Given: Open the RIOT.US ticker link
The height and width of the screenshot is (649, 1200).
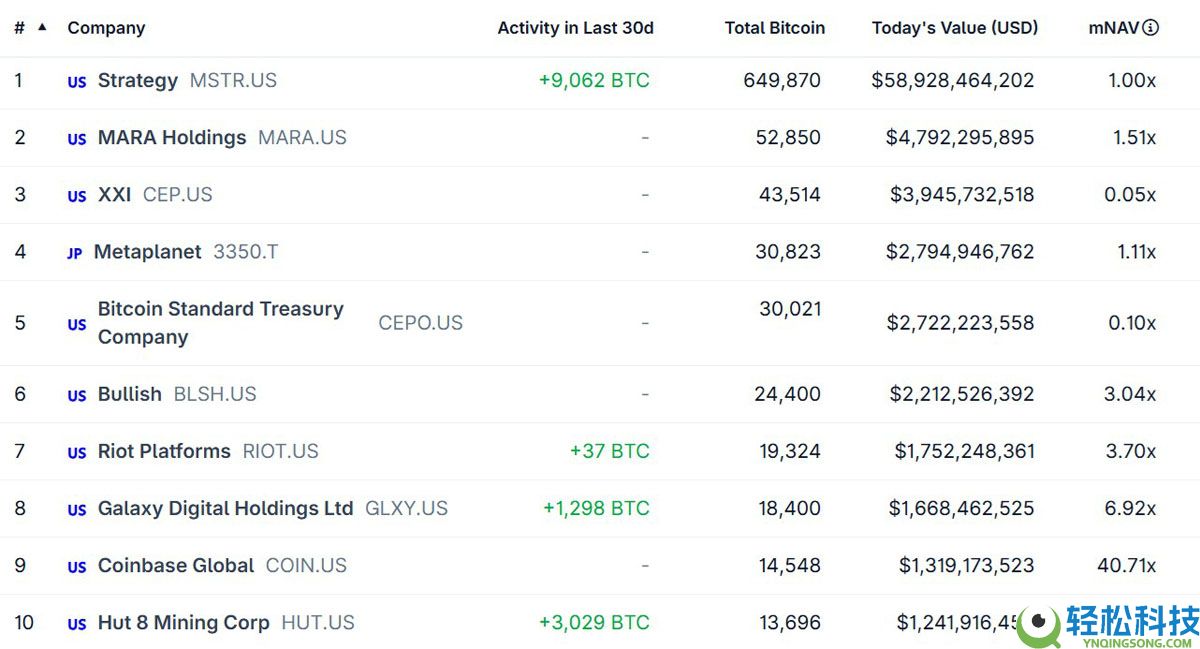Looking at the screenshot, I should pyautogui.click(x=280, y=452).
